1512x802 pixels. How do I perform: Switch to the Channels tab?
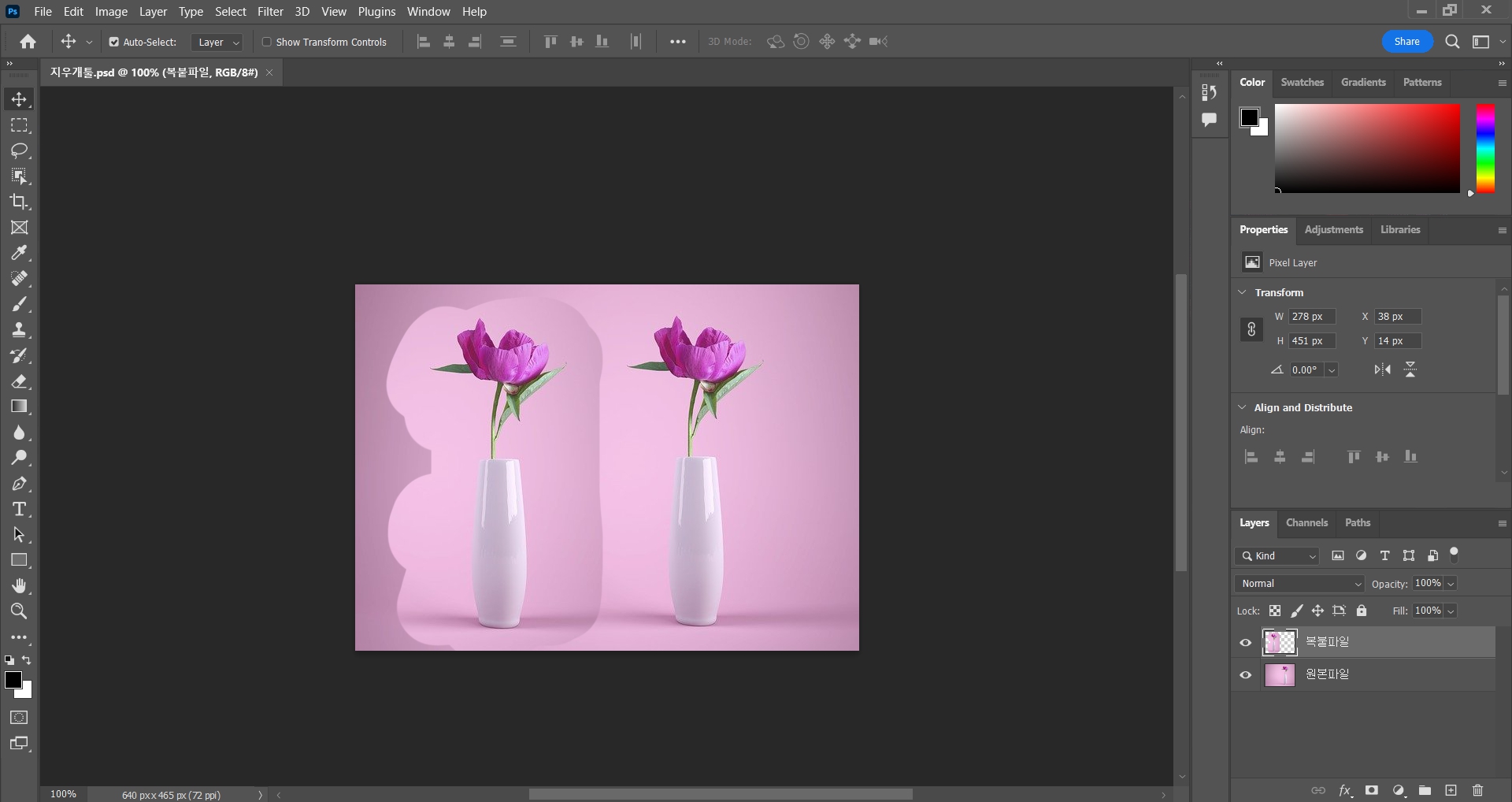tap(1306, 522)
